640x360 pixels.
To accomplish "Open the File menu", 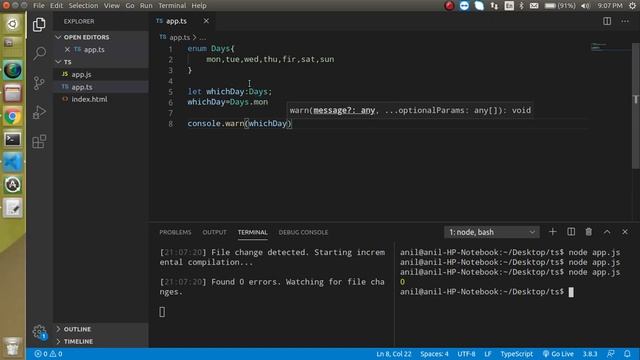I will coord(39,6).
